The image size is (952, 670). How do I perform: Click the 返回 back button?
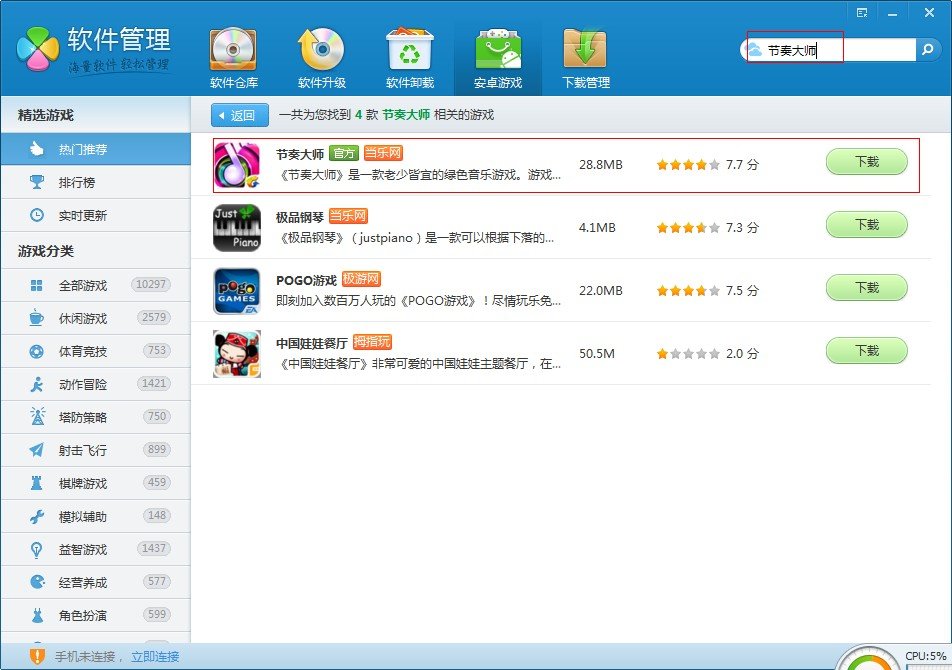click(240, 114)
